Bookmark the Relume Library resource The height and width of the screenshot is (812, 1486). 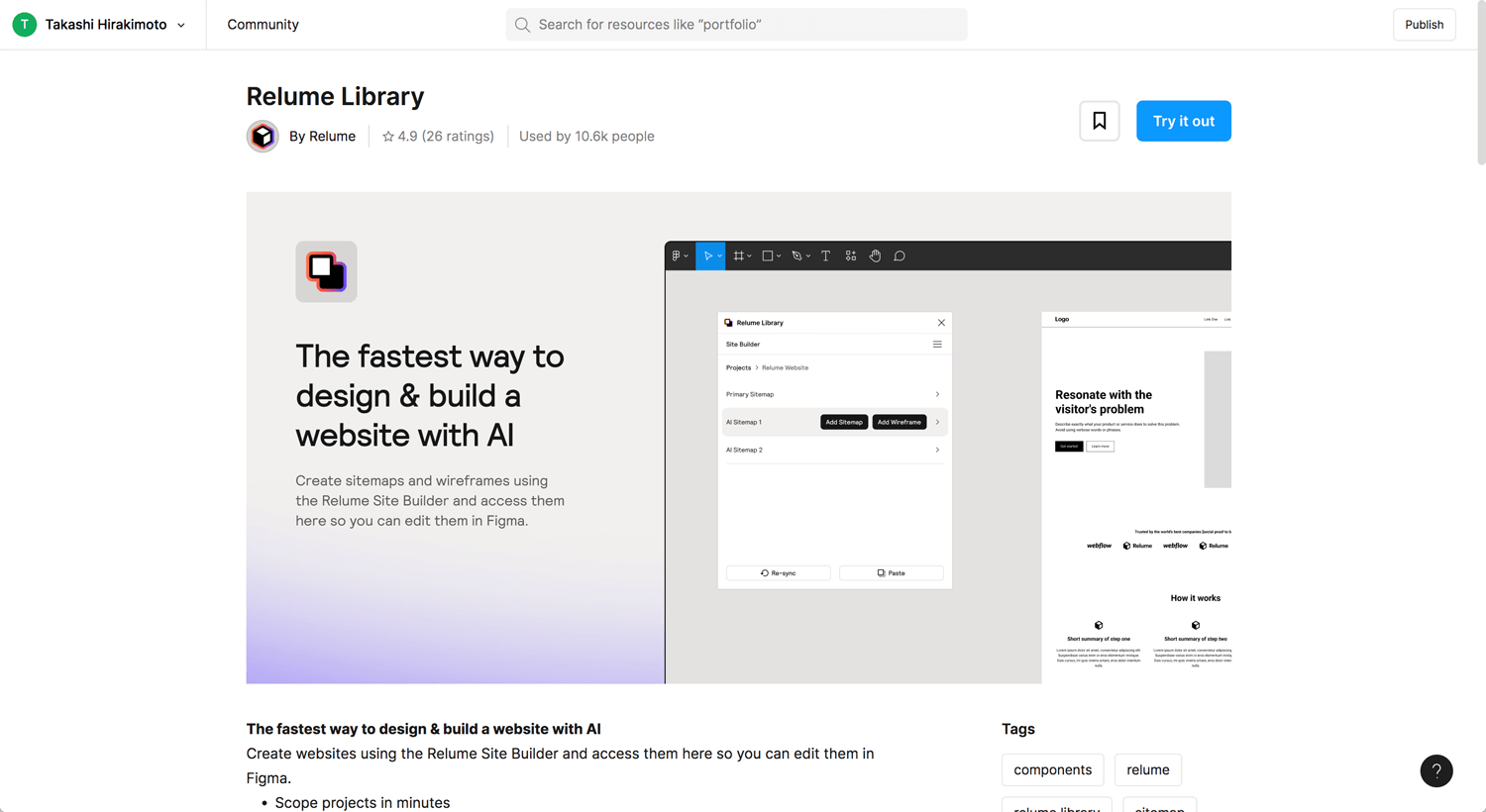tap(1100, 121)
